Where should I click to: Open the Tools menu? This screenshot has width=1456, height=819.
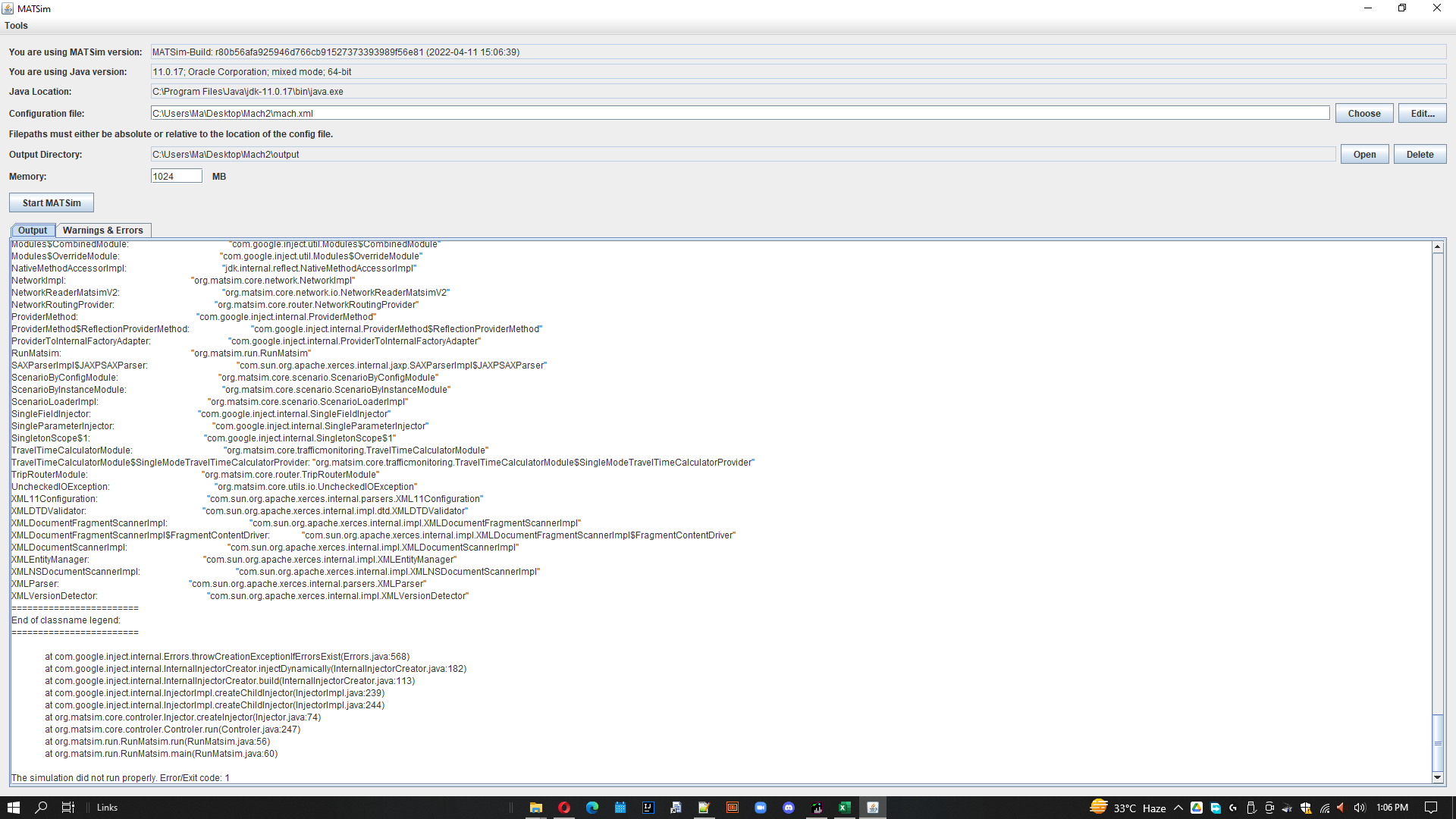pos(16,25)
